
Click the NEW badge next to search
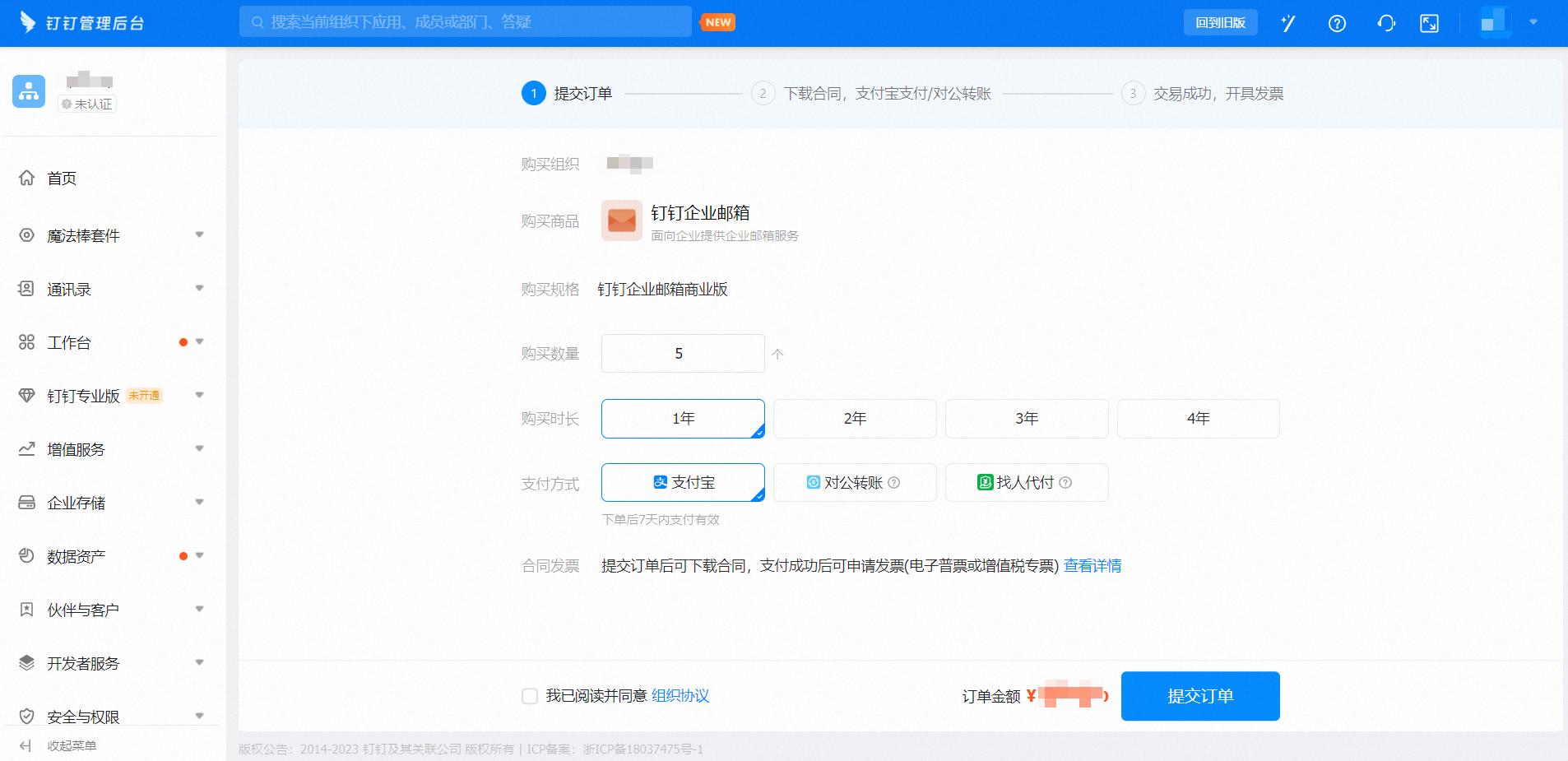pos(718,22)
